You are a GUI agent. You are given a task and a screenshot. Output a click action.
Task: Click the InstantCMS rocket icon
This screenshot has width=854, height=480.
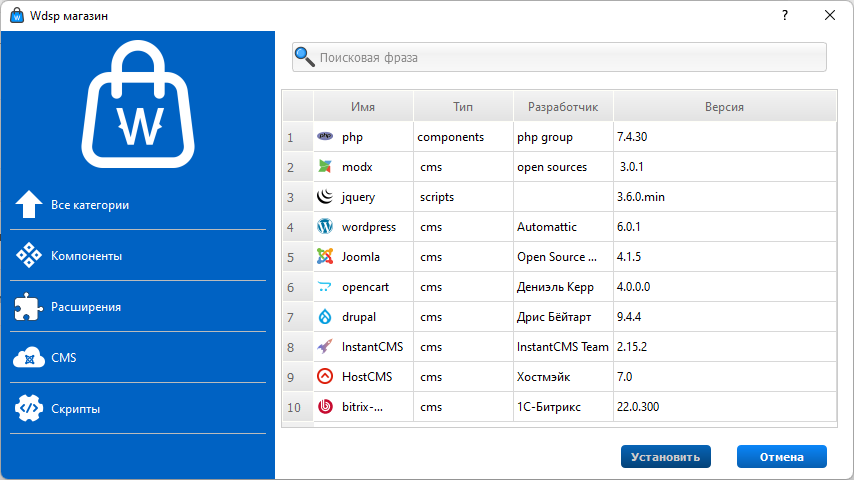click(325, 346)
